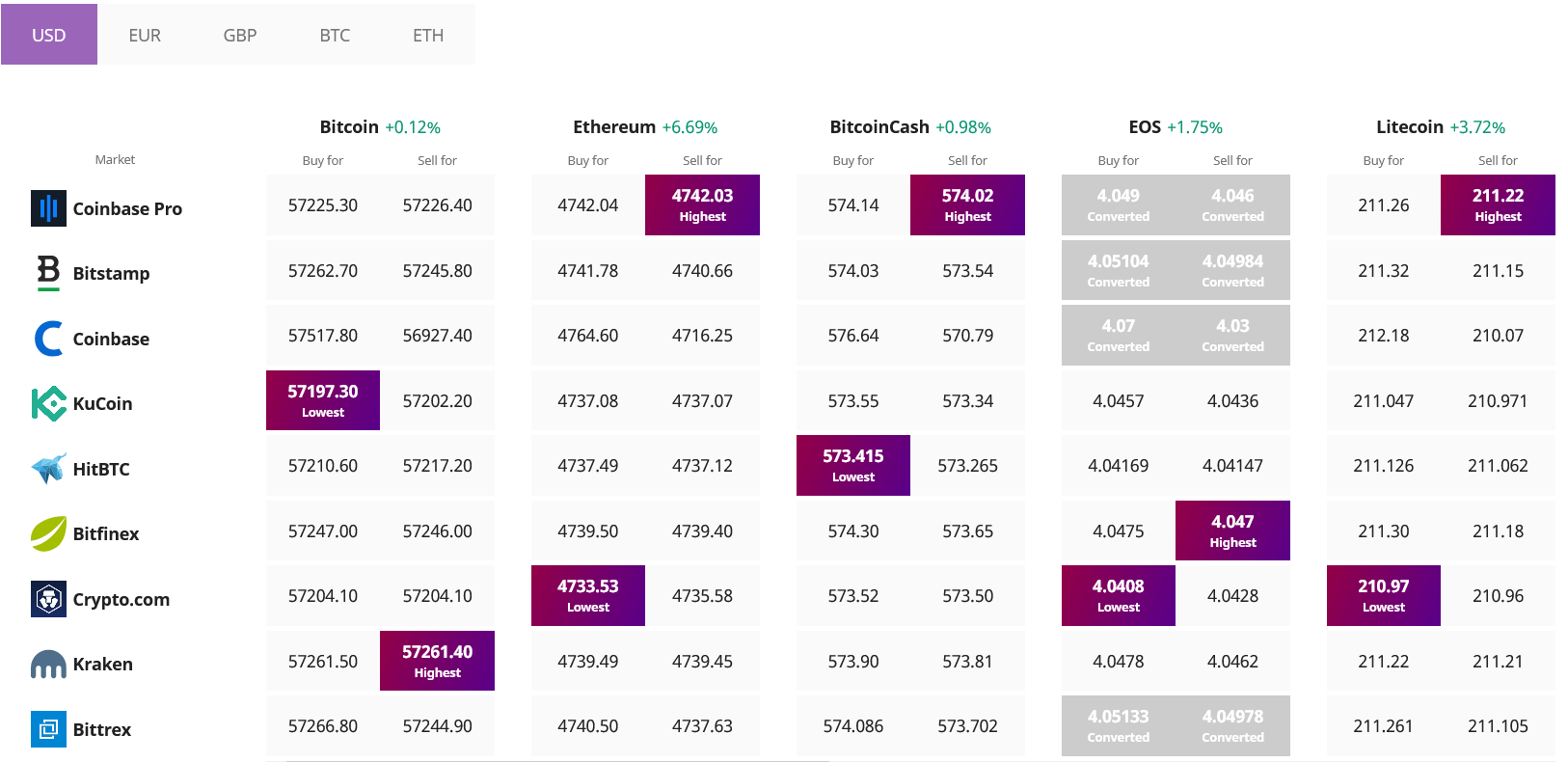Switch to the BTC currency tab
Image resolution: width=1568 pixels, height=762 pixels.
coord(335,35)
